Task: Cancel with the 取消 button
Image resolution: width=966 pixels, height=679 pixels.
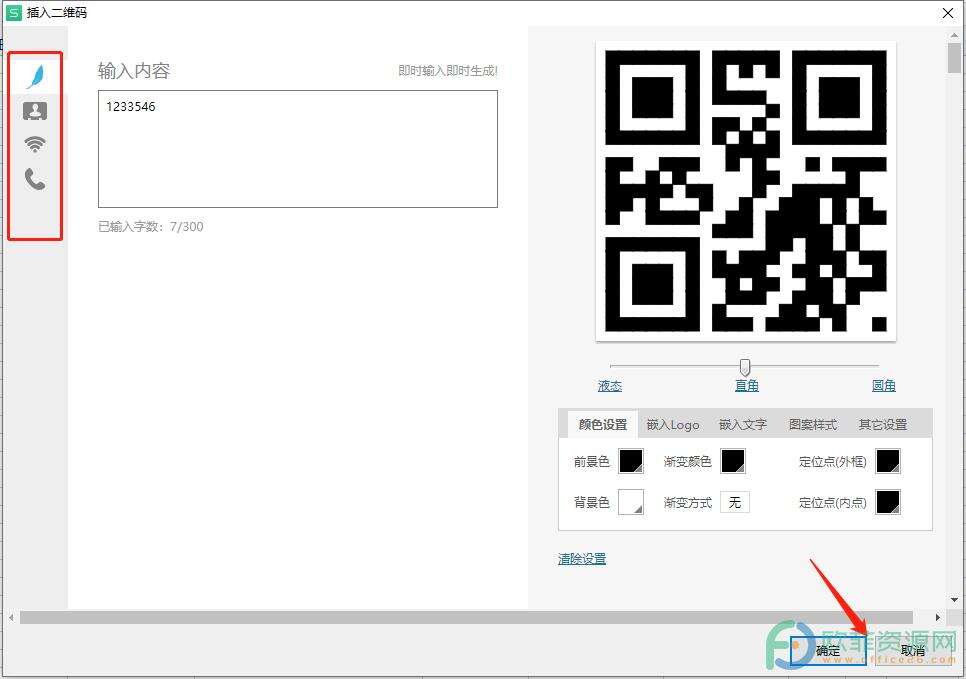Action: pyautogui.click(x=913, y=651)
